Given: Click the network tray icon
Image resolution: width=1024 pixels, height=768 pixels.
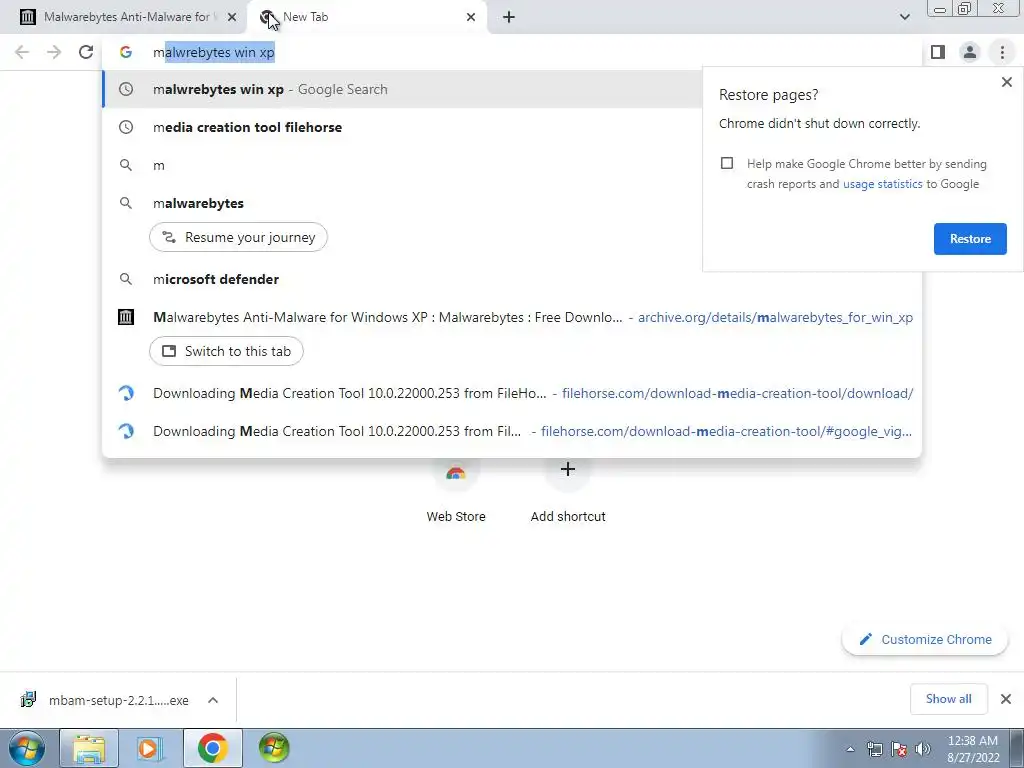Looking at the screenshot, I should 874,750.
